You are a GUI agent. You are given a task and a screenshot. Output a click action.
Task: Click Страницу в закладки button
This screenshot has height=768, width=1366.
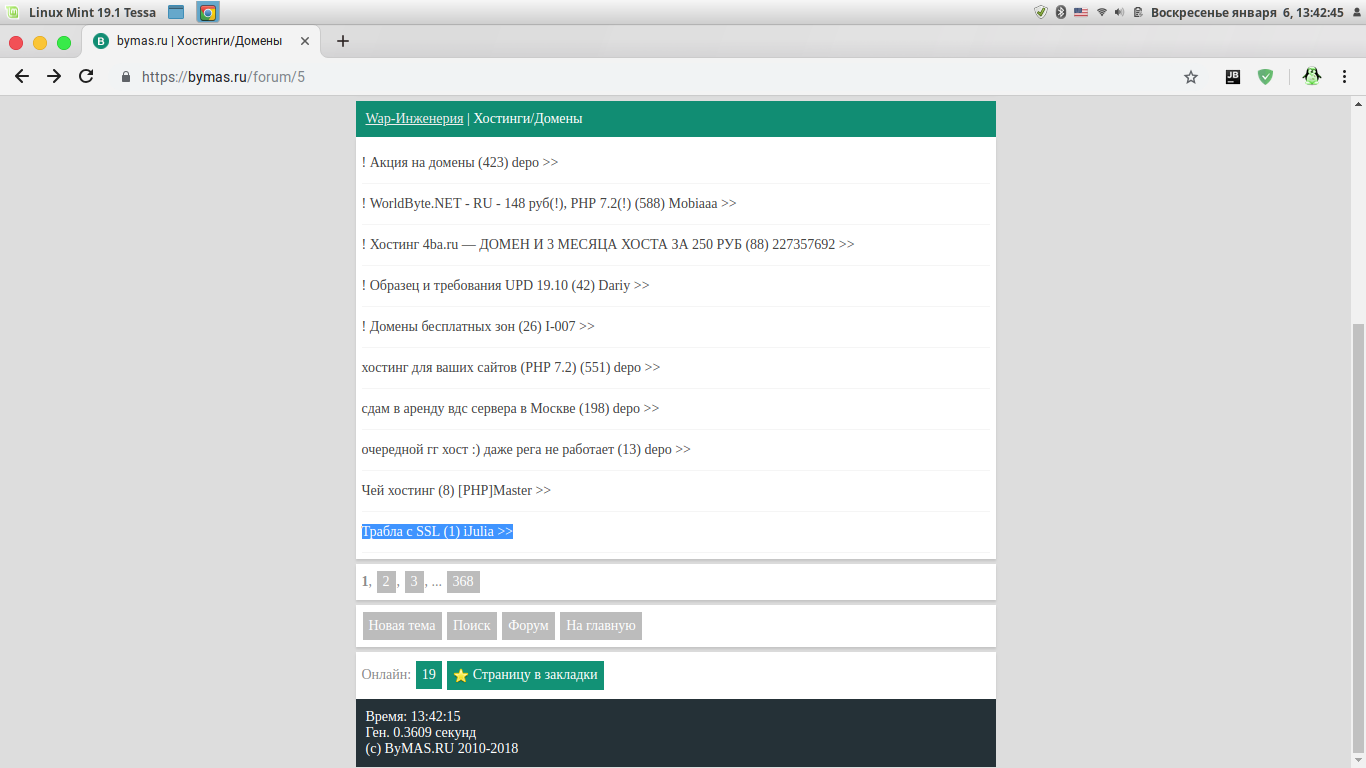(x=525, y=675)
